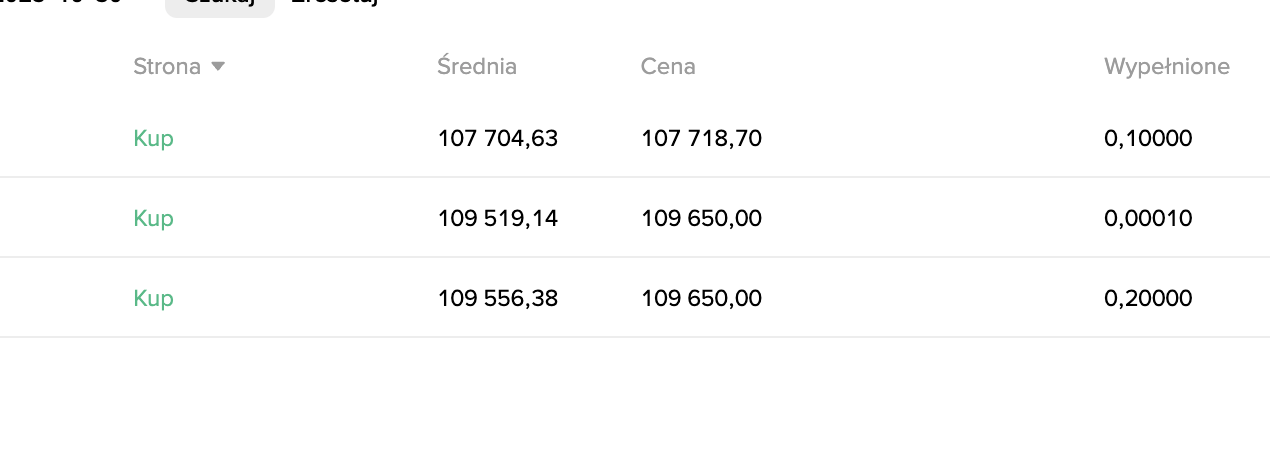Image resolution: width=1270 pixels, height=462 pixels.
Task: Click the filled amount 0,20000
Action: click(1148, 298)
